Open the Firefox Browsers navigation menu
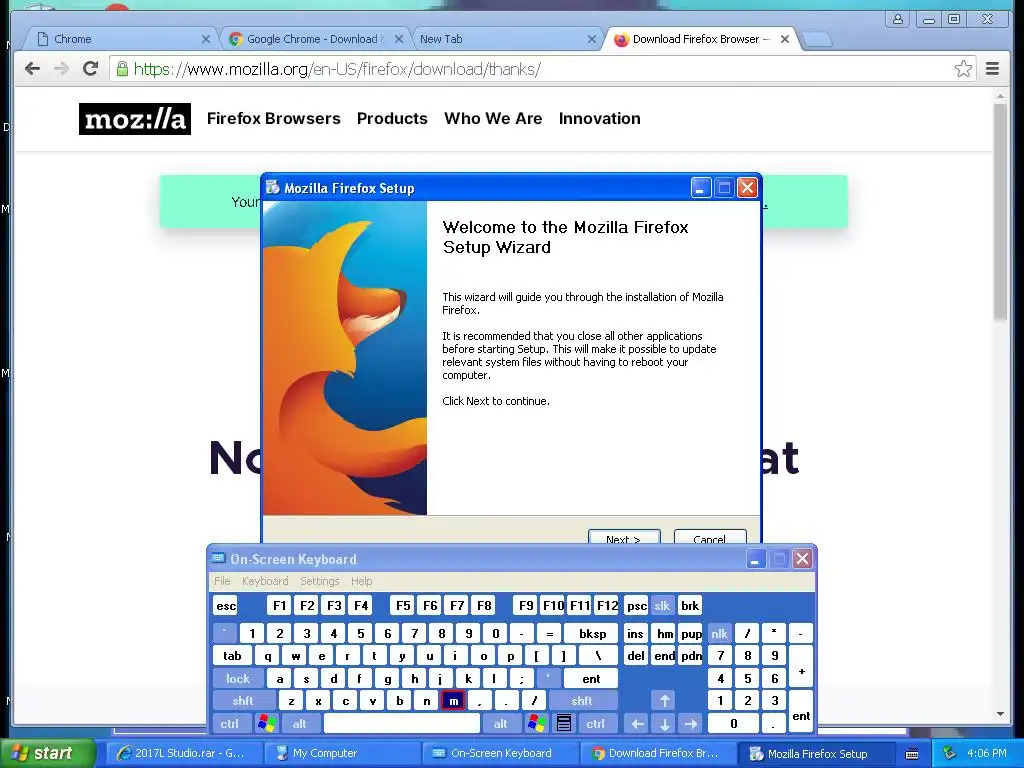 click(274, 119)
